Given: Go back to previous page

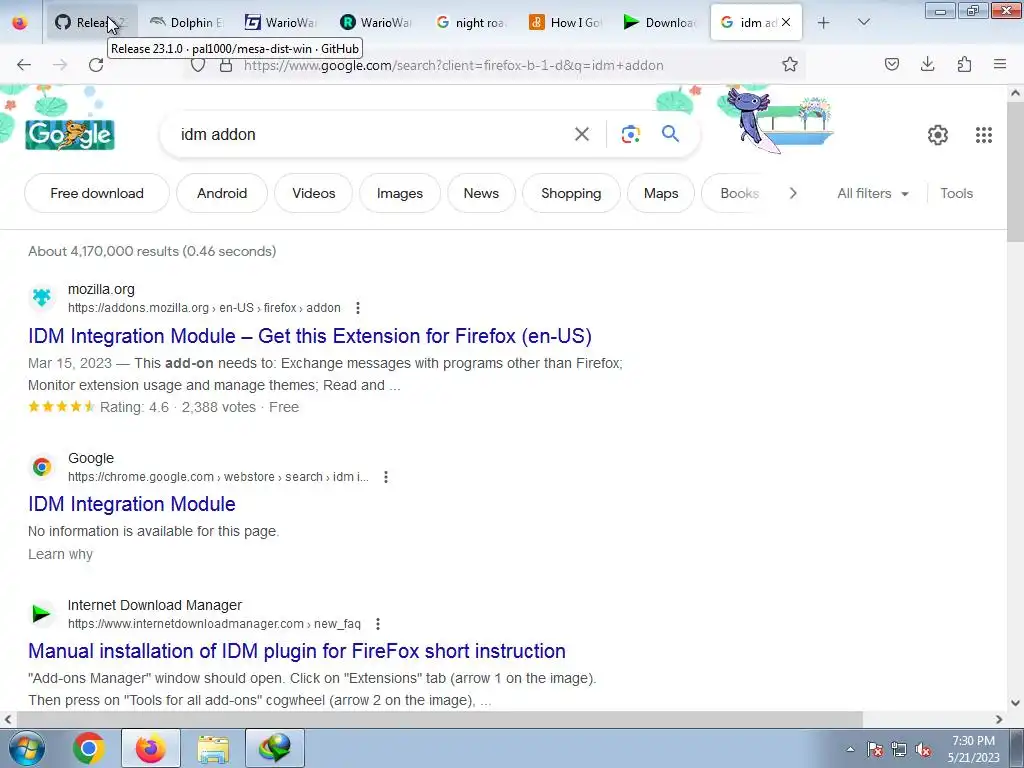Looking at the screenshot, I should [24, 65].
